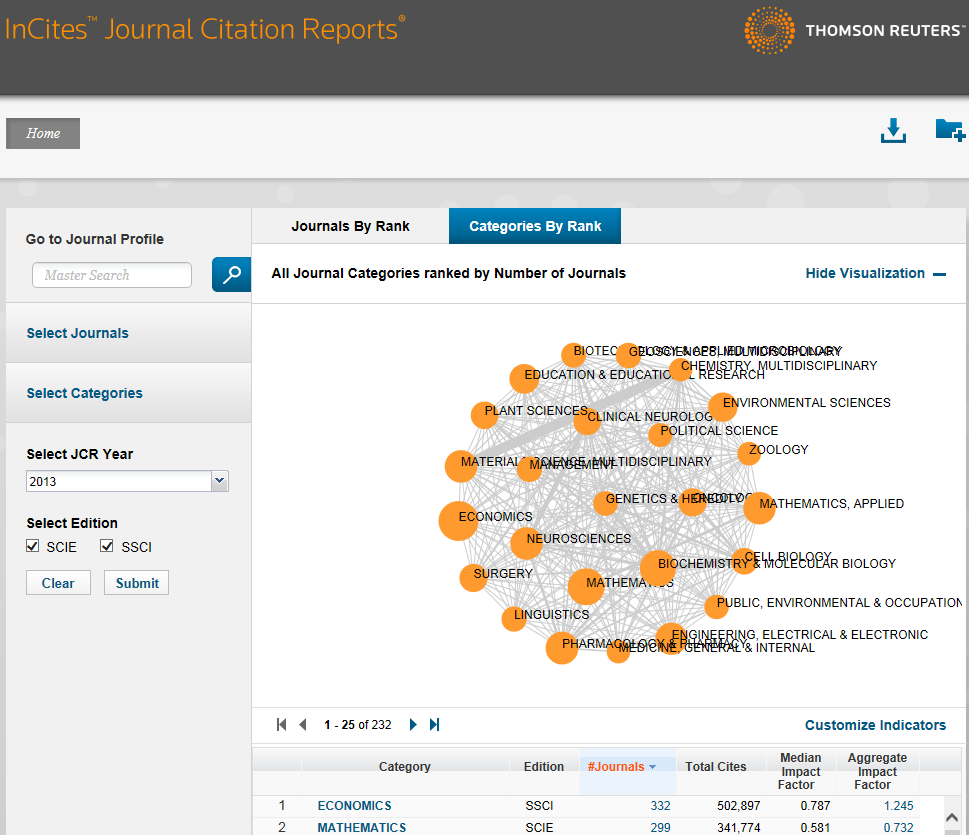Sort by #Journals column arrow
The width and height of the screenshot is (969, 835).
[653, 766]
